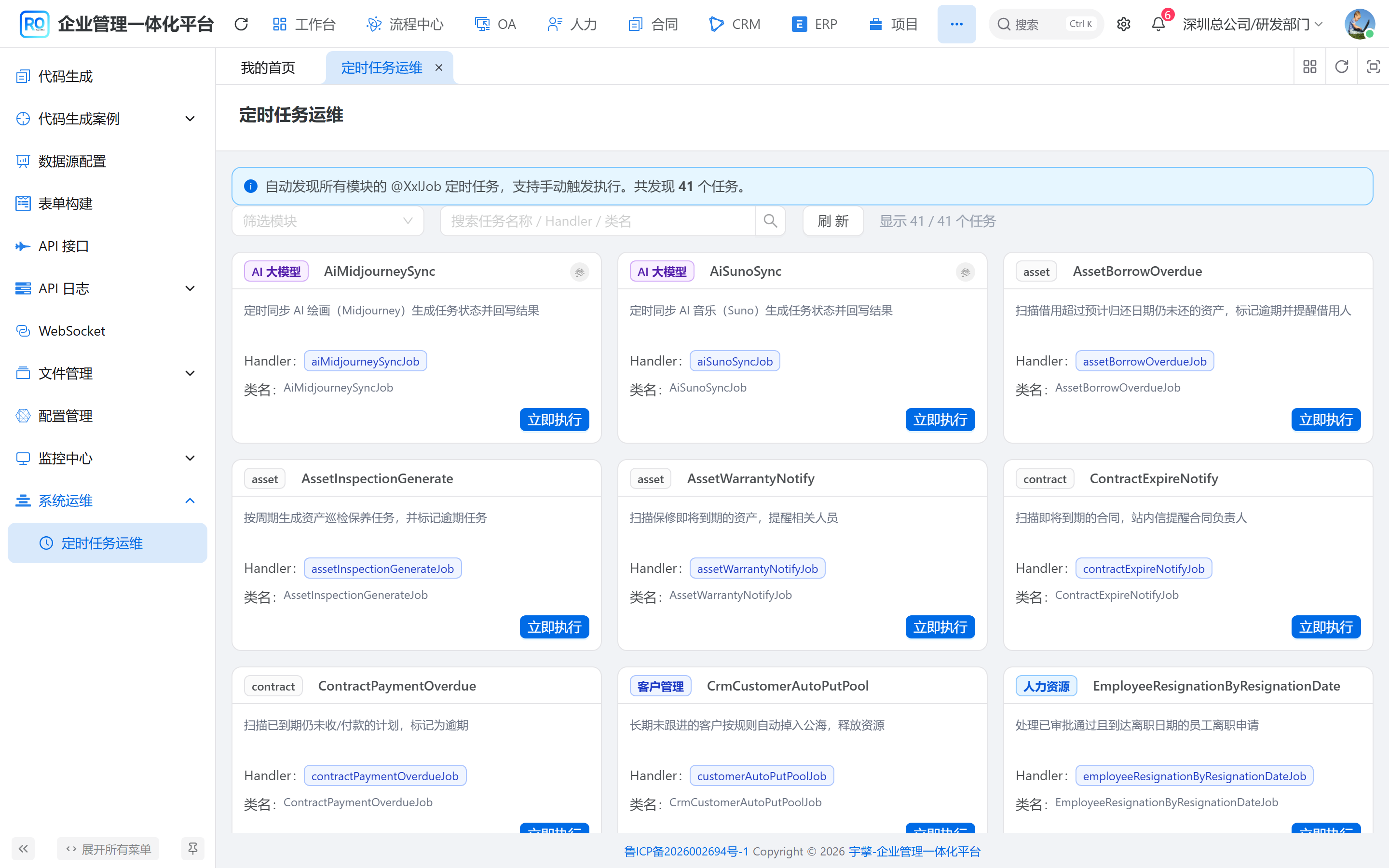This screenshot has width=1389, height=868.
Task: Click the RO platform logo
Action: tap(34, 24)
